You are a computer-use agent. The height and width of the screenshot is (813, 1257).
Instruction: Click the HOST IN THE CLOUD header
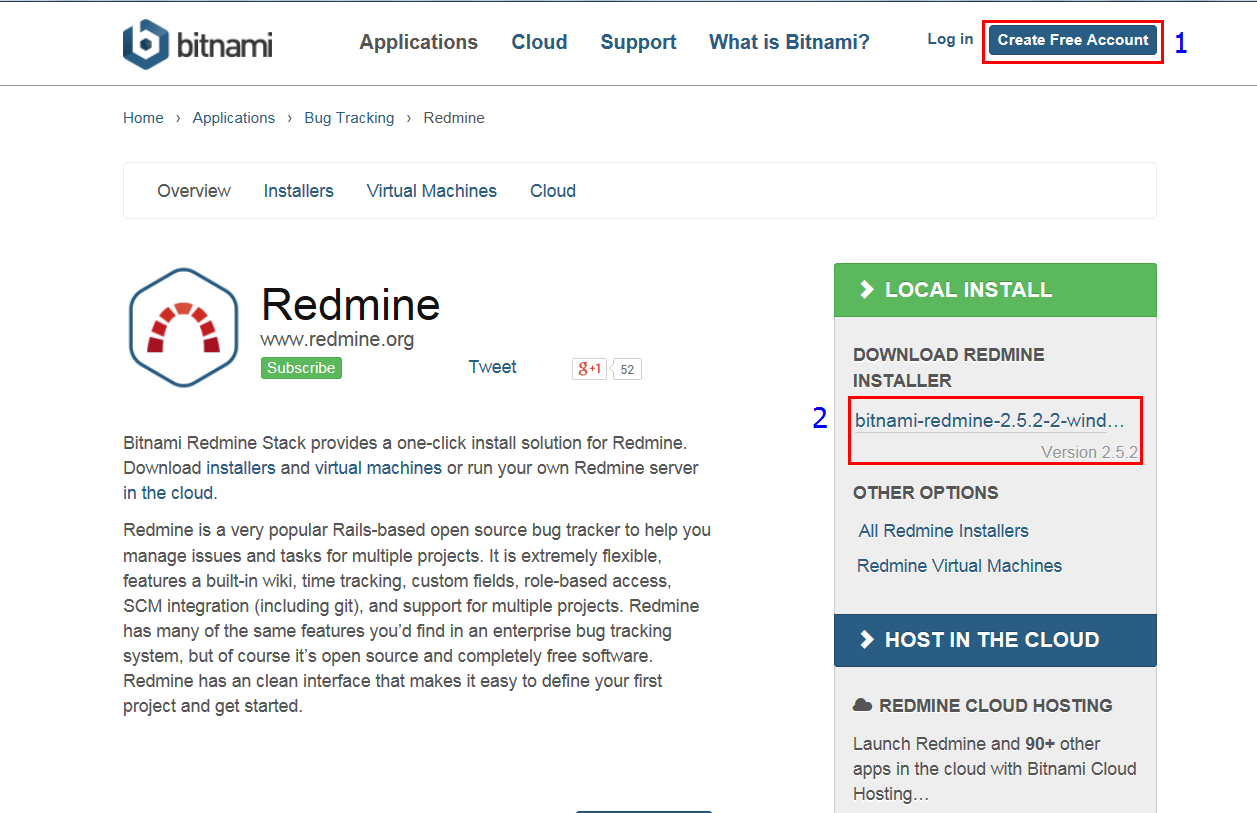[995, 640]
